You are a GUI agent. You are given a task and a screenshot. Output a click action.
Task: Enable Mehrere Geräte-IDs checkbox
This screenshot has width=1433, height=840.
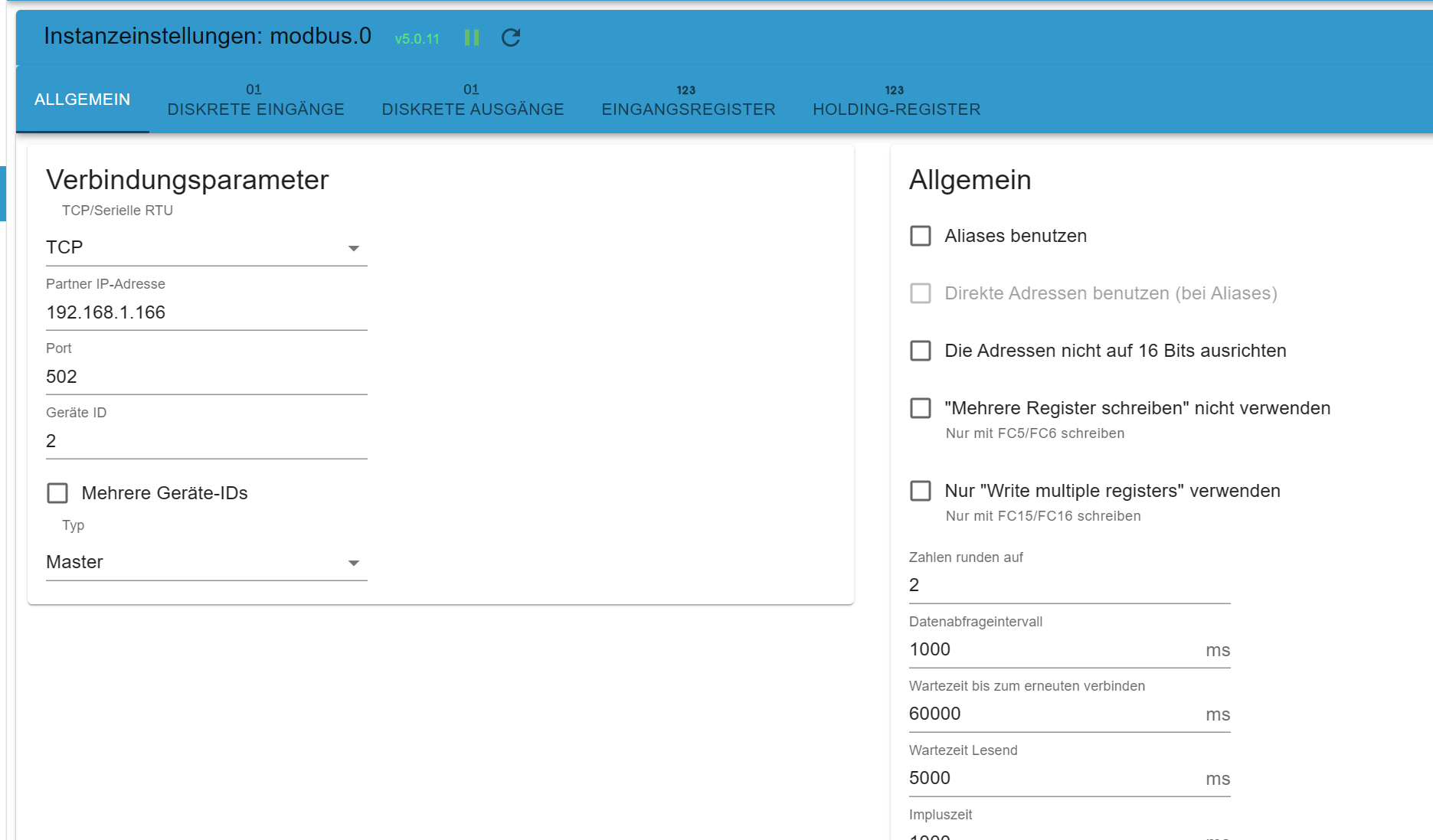click(57, 493)
